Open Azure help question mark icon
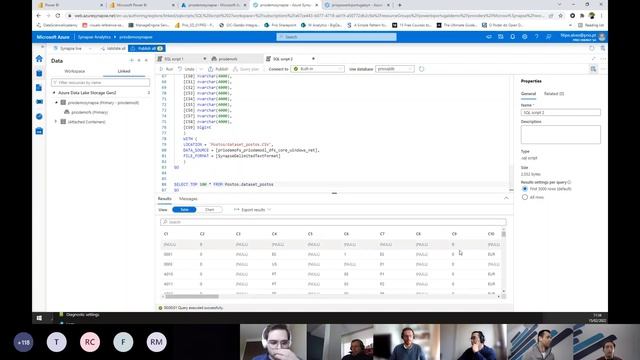640x360 pixels. click(536, 37)
